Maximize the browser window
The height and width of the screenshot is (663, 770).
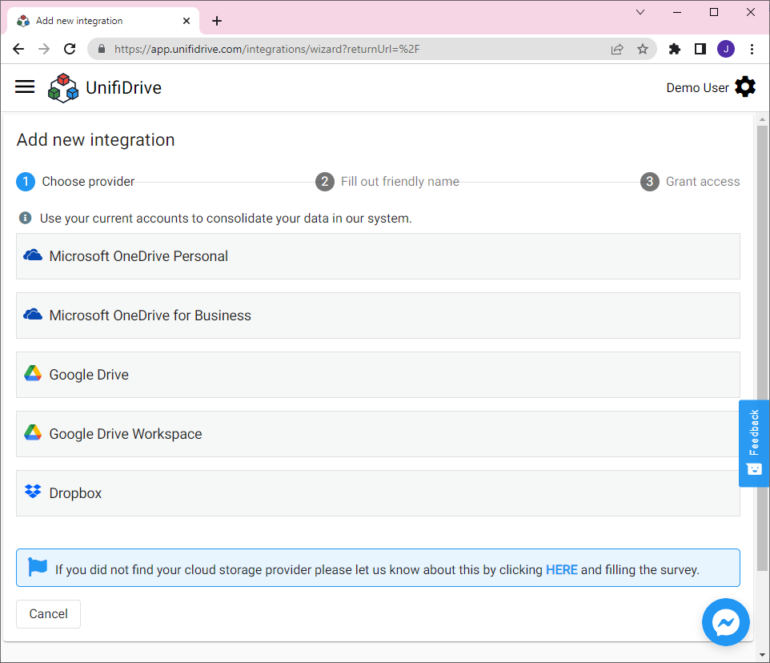pos(714,12)
